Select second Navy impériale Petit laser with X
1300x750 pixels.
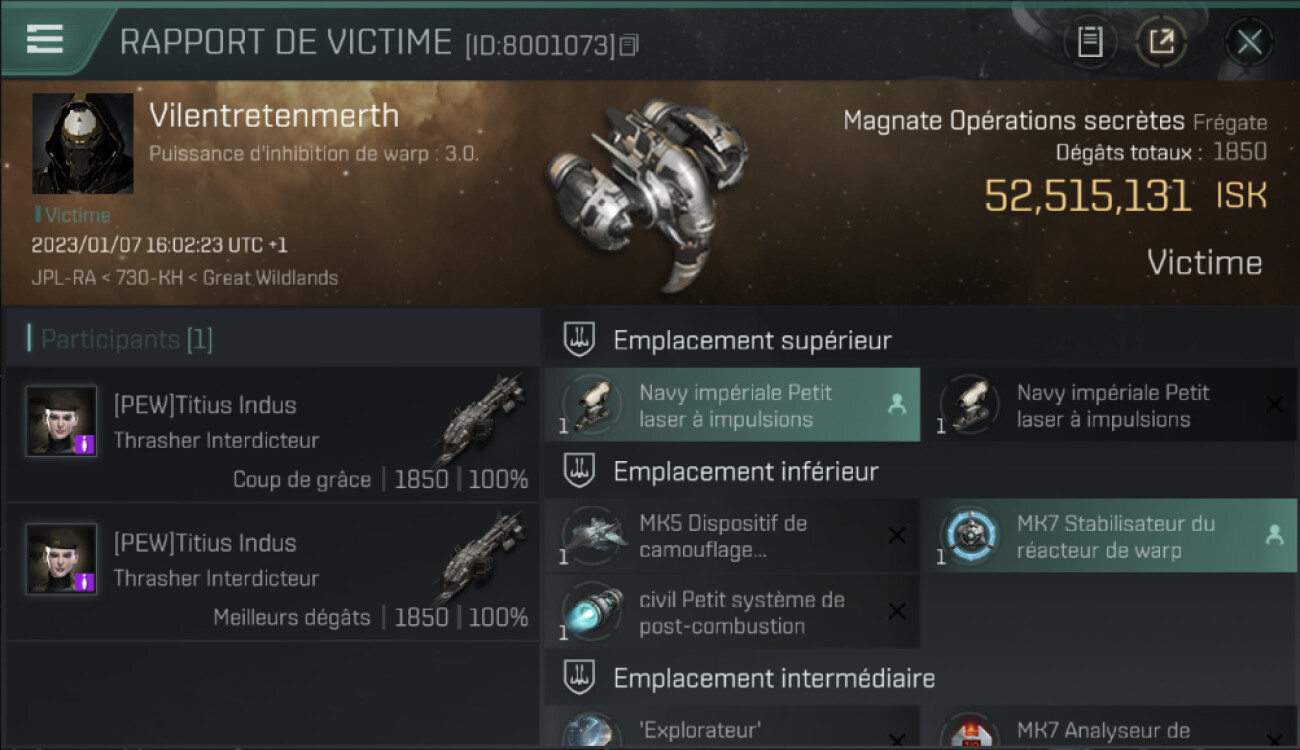(x=1109, y=405)
